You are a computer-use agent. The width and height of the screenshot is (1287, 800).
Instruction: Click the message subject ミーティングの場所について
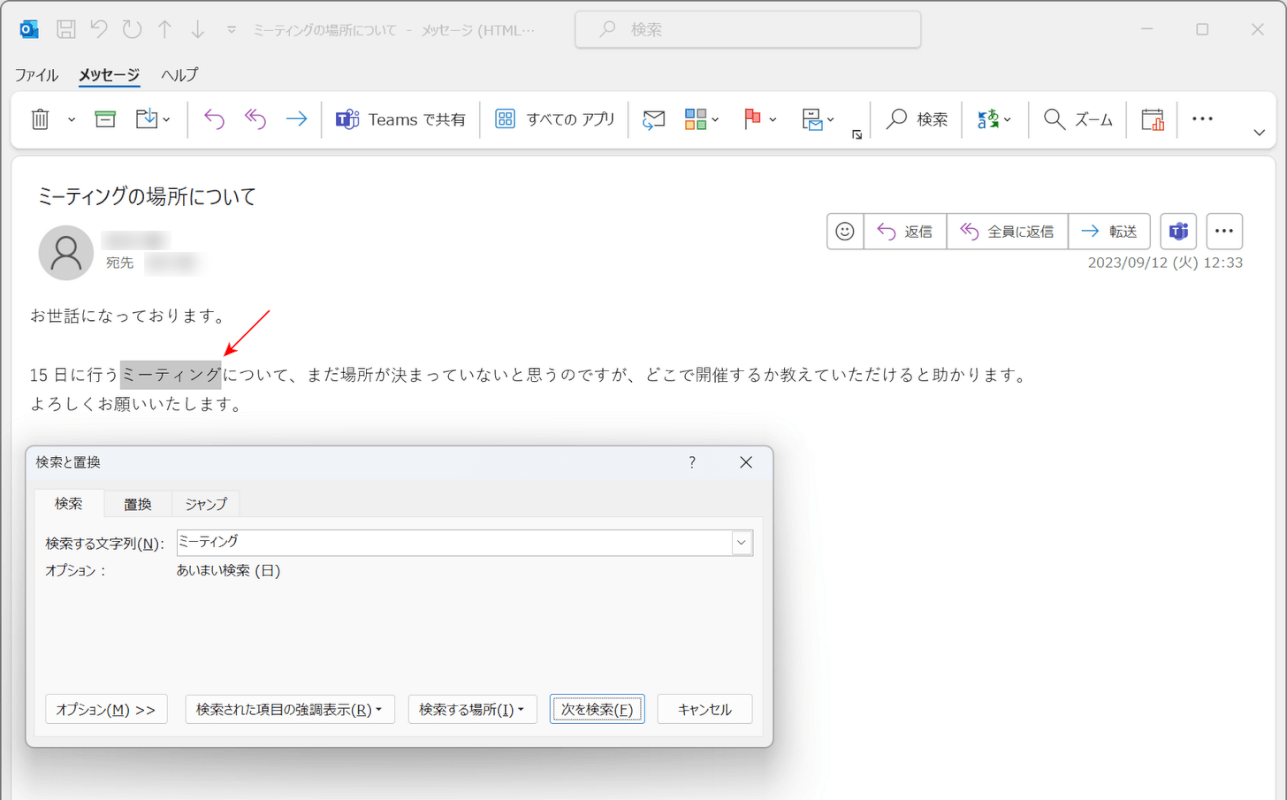[147, 196]
